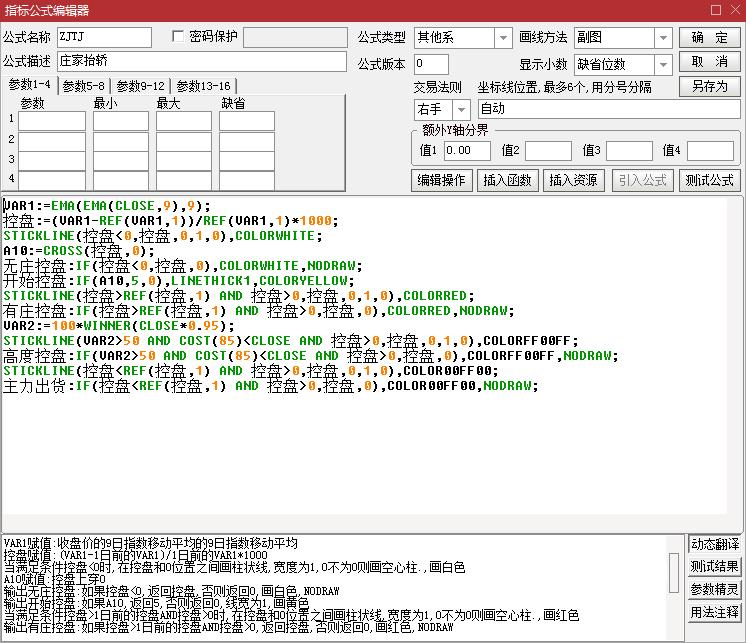Image resolution: width=746 pixels, height=643 pixels.
Task: Open 参数精灵 panel button
Action: 714,589
